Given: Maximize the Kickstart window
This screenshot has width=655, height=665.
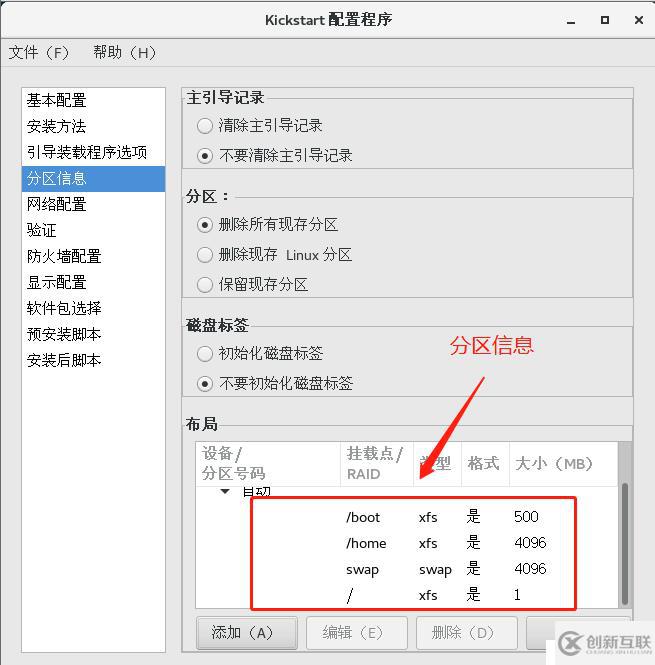Looking at the screenshot, I should pyautogui.click(x=605, y=20).
